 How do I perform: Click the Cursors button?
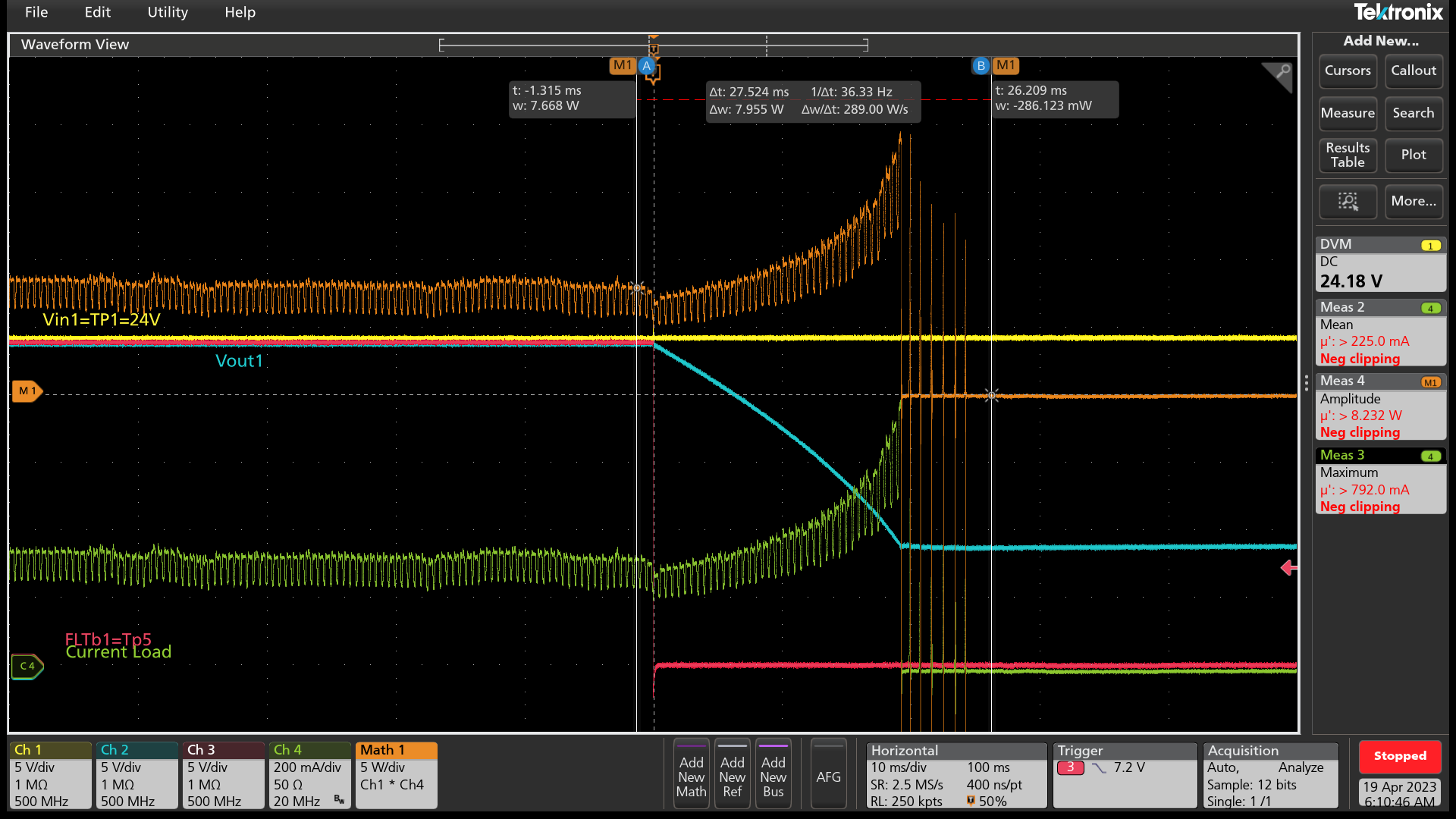coord(1348,71)
